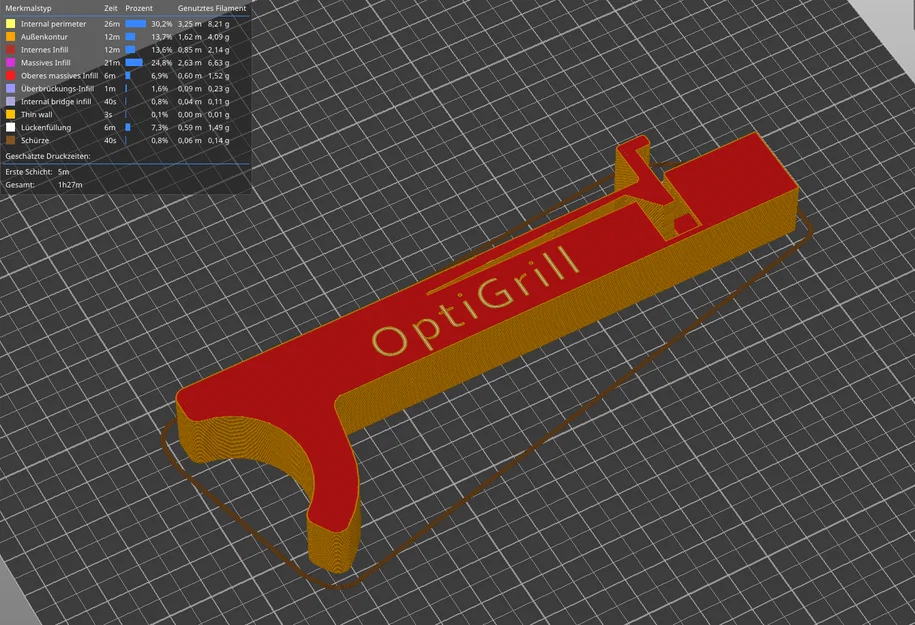Viewport: 915px width, 625px height.
Task: Toggle the 'Überbrückungs-Infill' legend label
Action: (x=57, y=89)
